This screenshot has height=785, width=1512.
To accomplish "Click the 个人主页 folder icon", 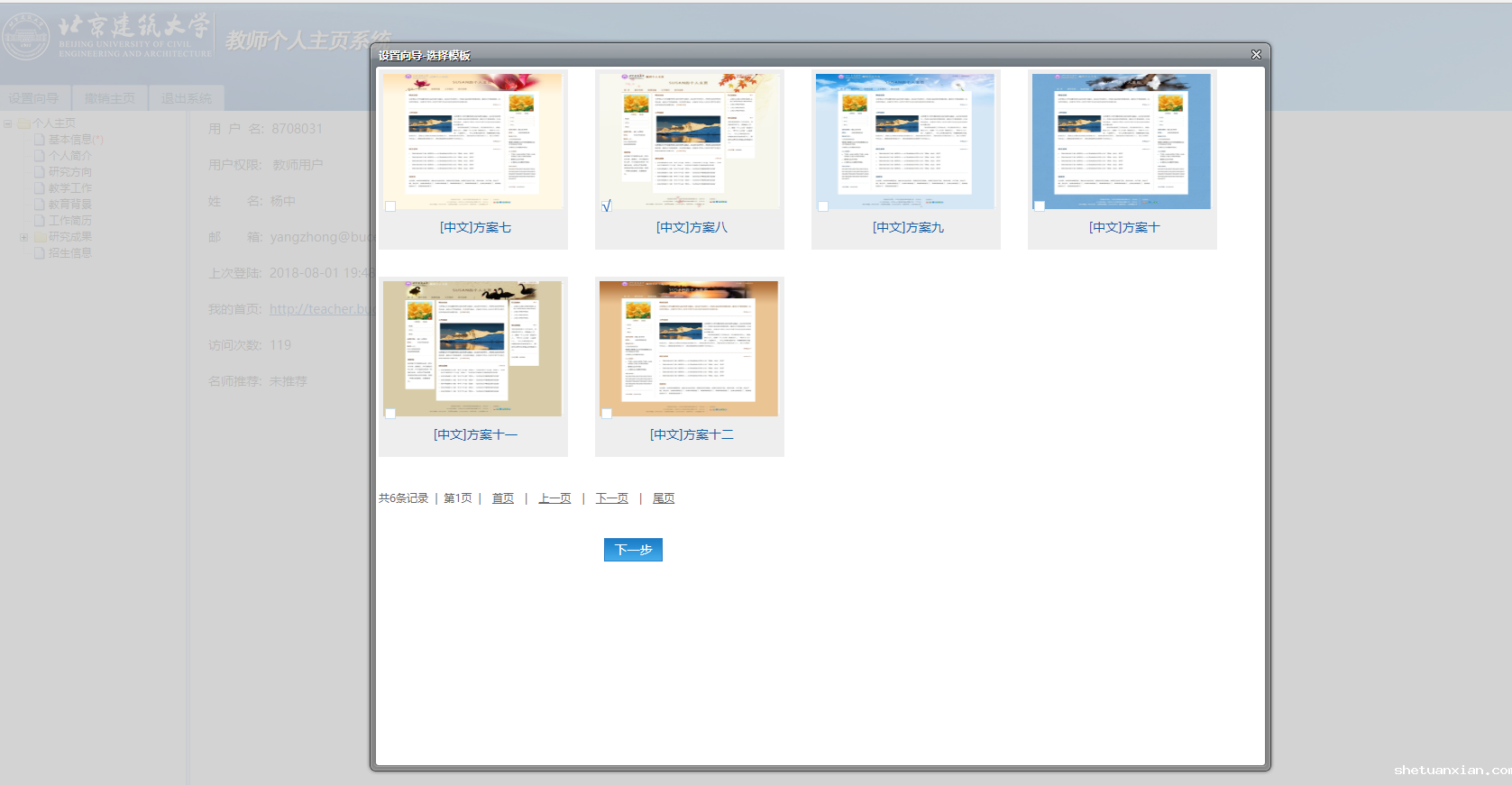I will (x=24, y=123).
